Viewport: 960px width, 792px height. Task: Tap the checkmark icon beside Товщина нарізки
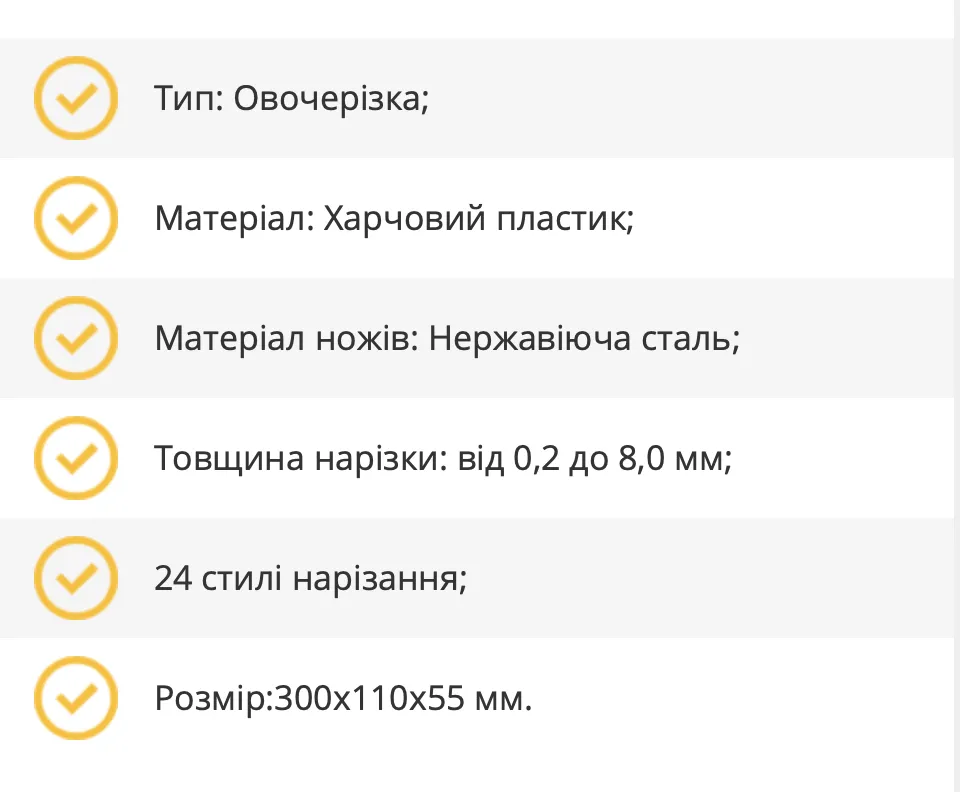pos(76,458)
